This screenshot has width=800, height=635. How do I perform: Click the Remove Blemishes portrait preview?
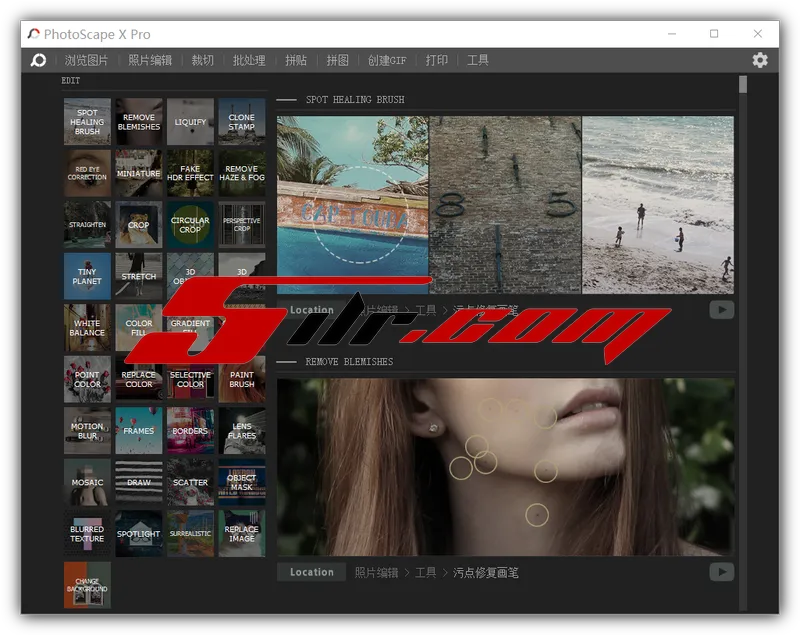[506, 467]
